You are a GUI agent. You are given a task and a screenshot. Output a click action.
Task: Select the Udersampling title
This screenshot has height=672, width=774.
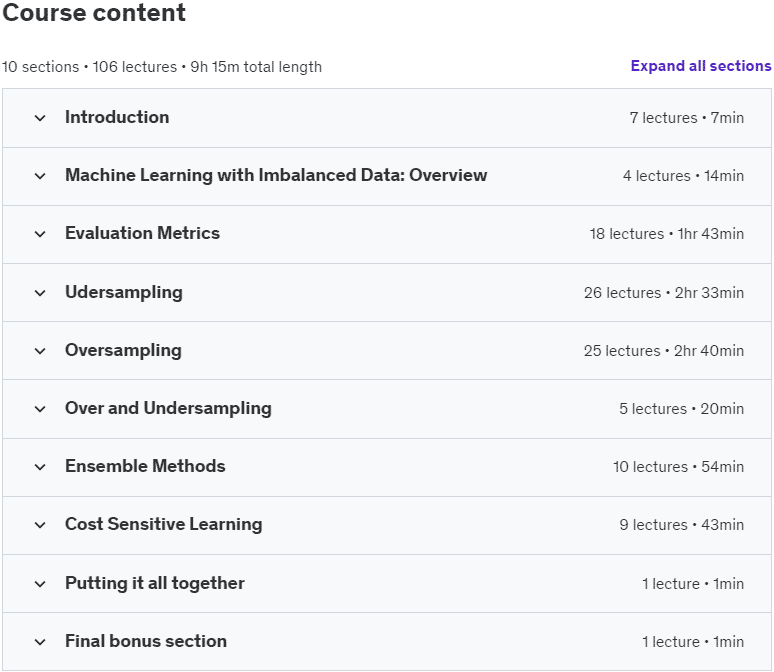[x=124, y=293]
